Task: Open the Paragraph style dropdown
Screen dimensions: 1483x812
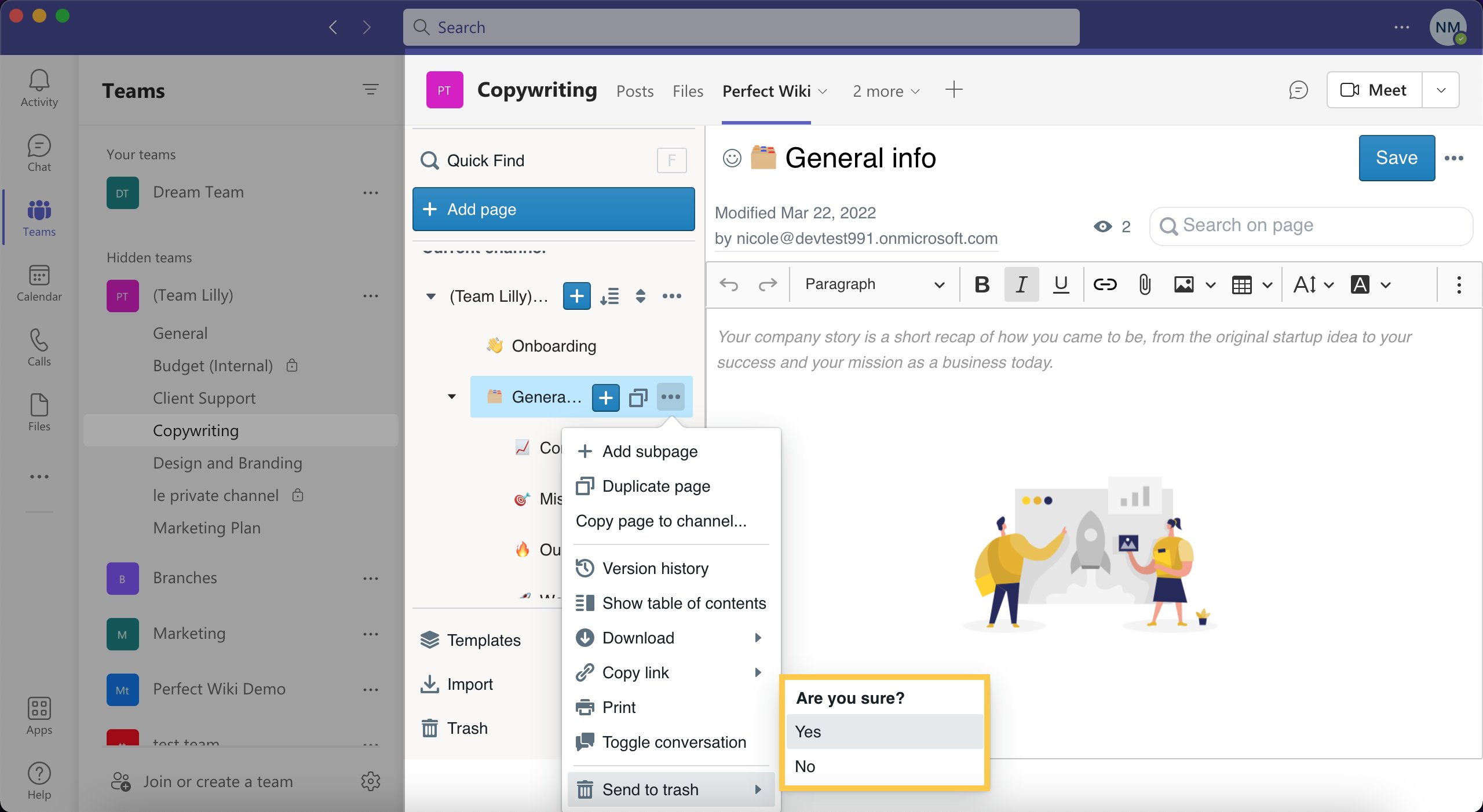Action: pyautogui.click(x=874, y=284)
